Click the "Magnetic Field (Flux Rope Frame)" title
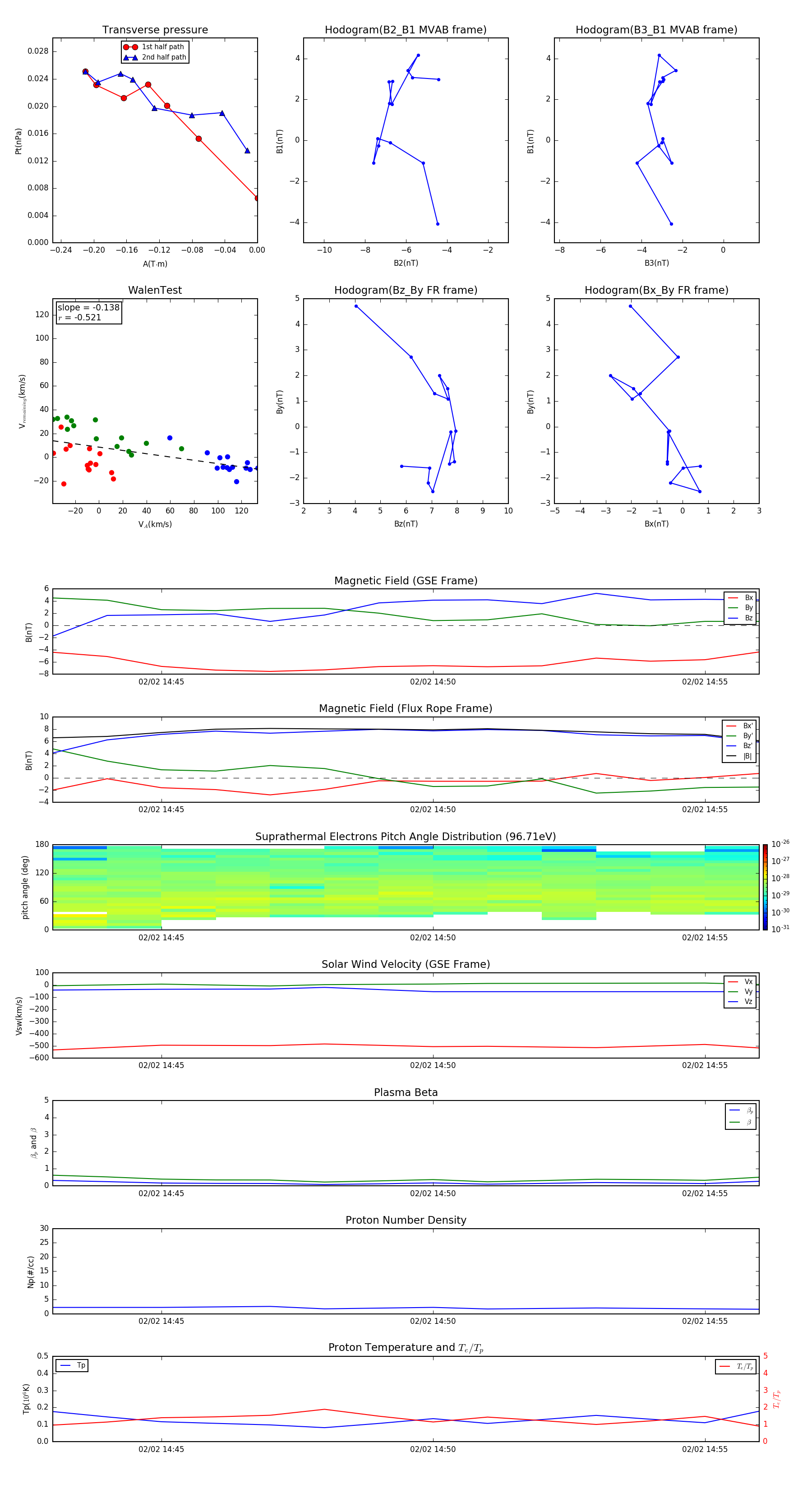This screenshot has height=1489, width=812. pyautogui.click(x=406, y=709)
